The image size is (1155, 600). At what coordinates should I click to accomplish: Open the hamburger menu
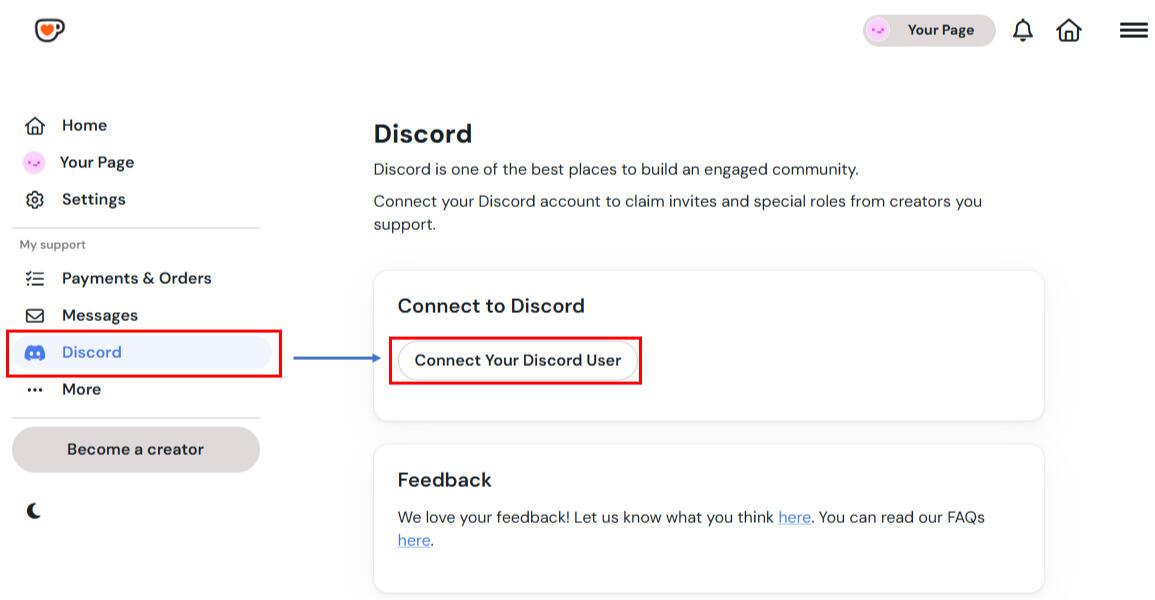(1133, 30)
